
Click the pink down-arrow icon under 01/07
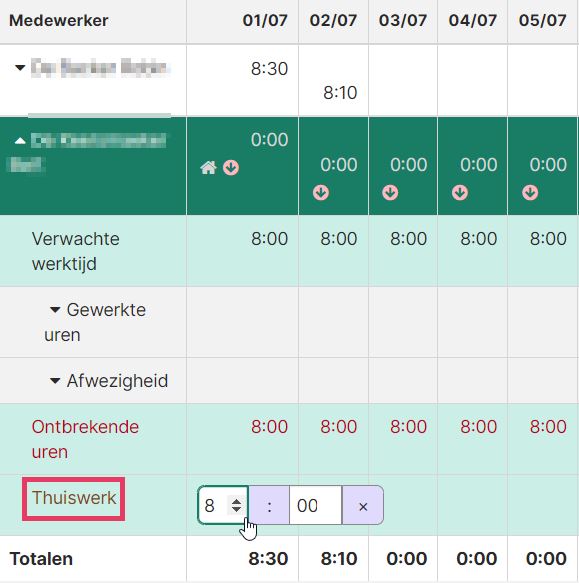(231, 168)
